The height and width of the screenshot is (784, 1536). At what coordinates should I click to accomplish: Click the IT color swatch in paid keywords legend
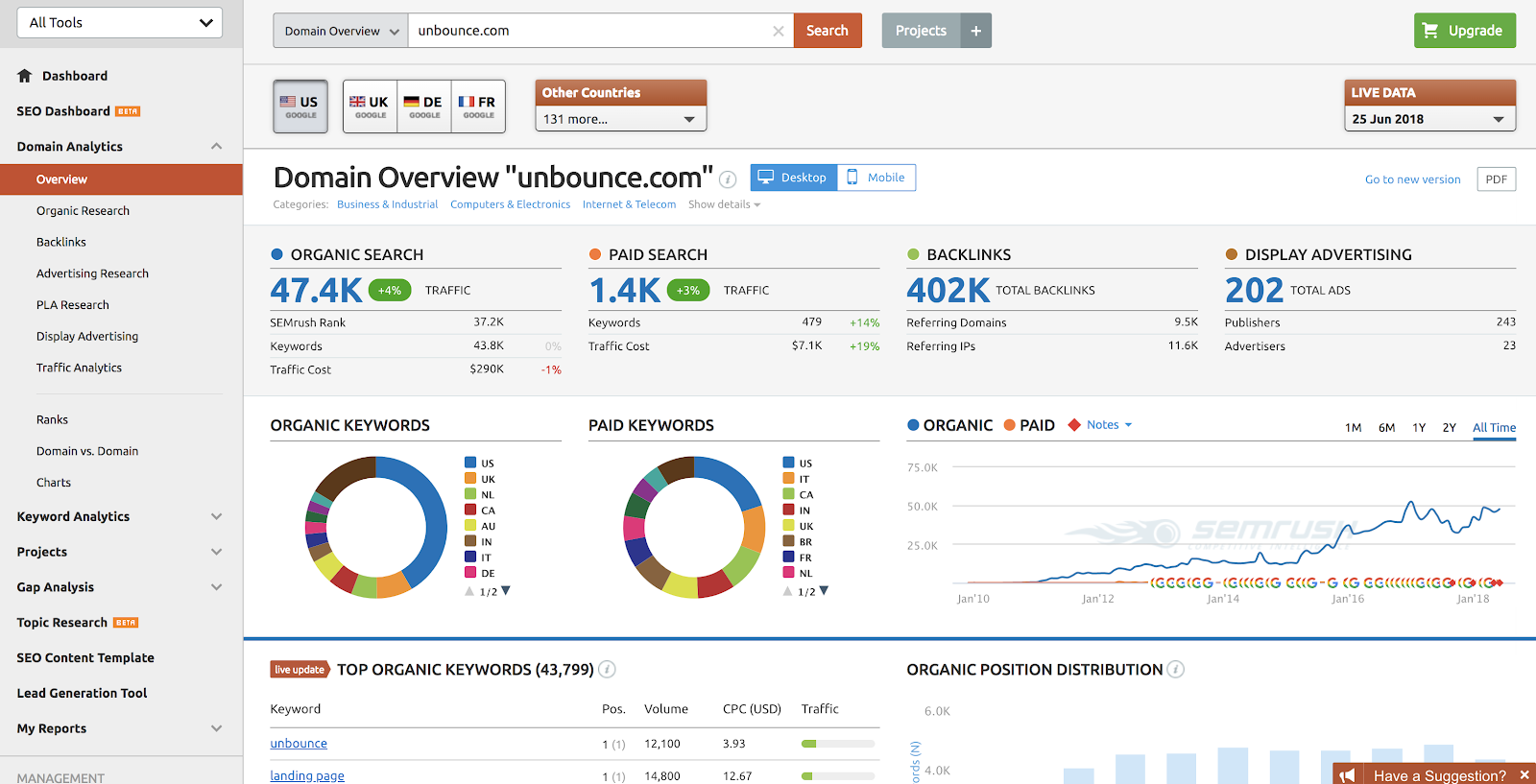point(789,479)
